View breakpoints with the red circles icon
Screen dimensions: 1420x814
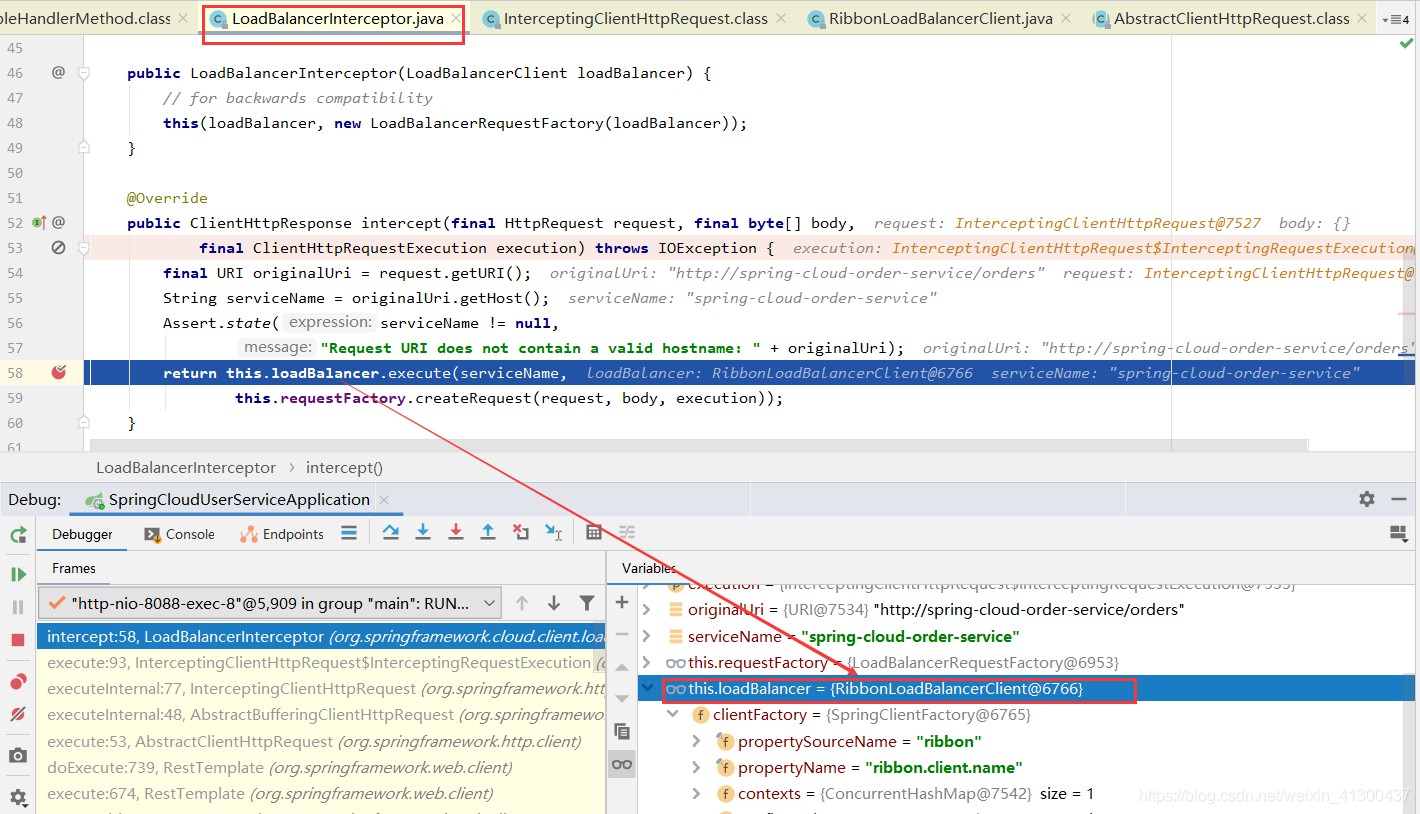(x=18, y=682)
